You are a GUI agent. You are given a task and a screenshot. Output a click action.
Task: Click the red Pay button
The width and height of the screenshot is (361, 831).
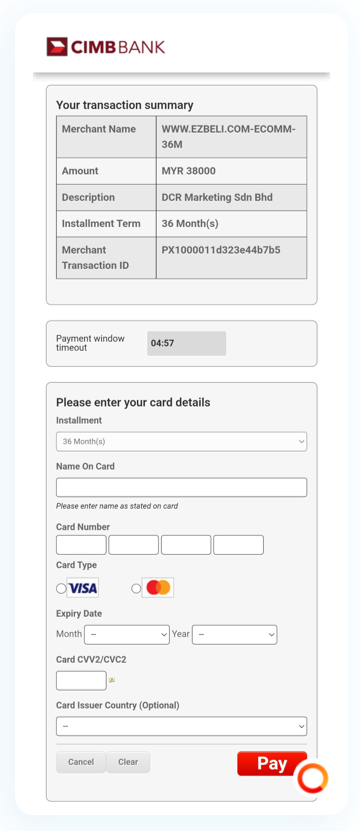(x=272, y=763)
